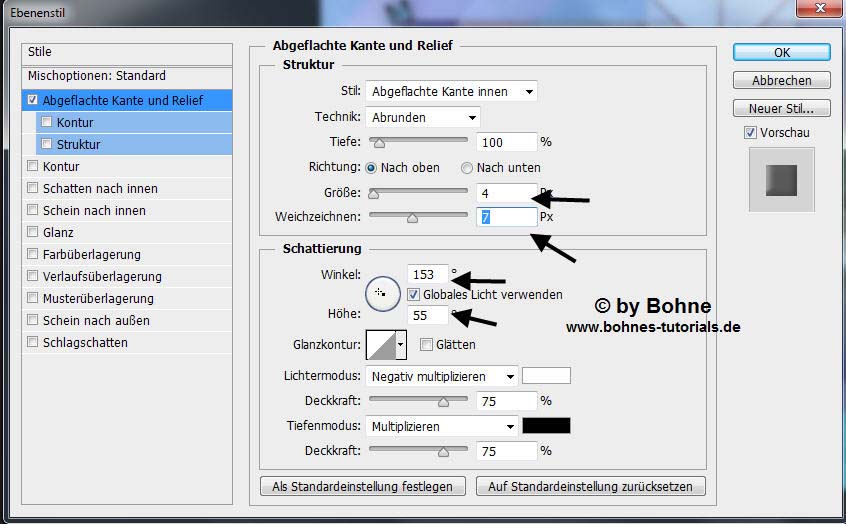Screen dimensions: 846x524
Task: Click the black Tiefenmodus color swatch
Action: 546,426
